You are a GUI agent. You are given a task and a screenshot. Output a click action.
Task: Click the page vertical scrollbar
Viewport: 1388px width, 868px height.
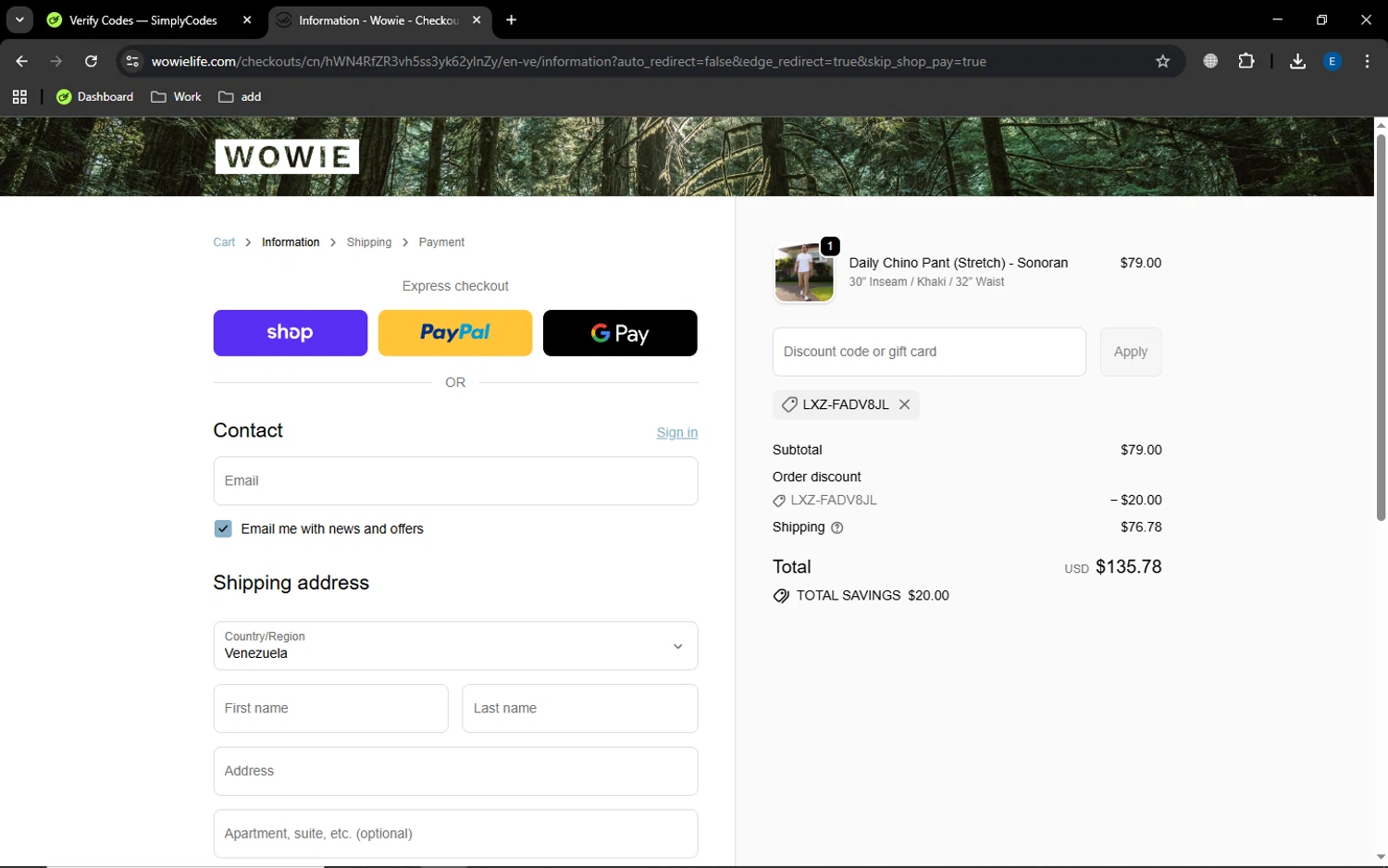[1381, 328]
